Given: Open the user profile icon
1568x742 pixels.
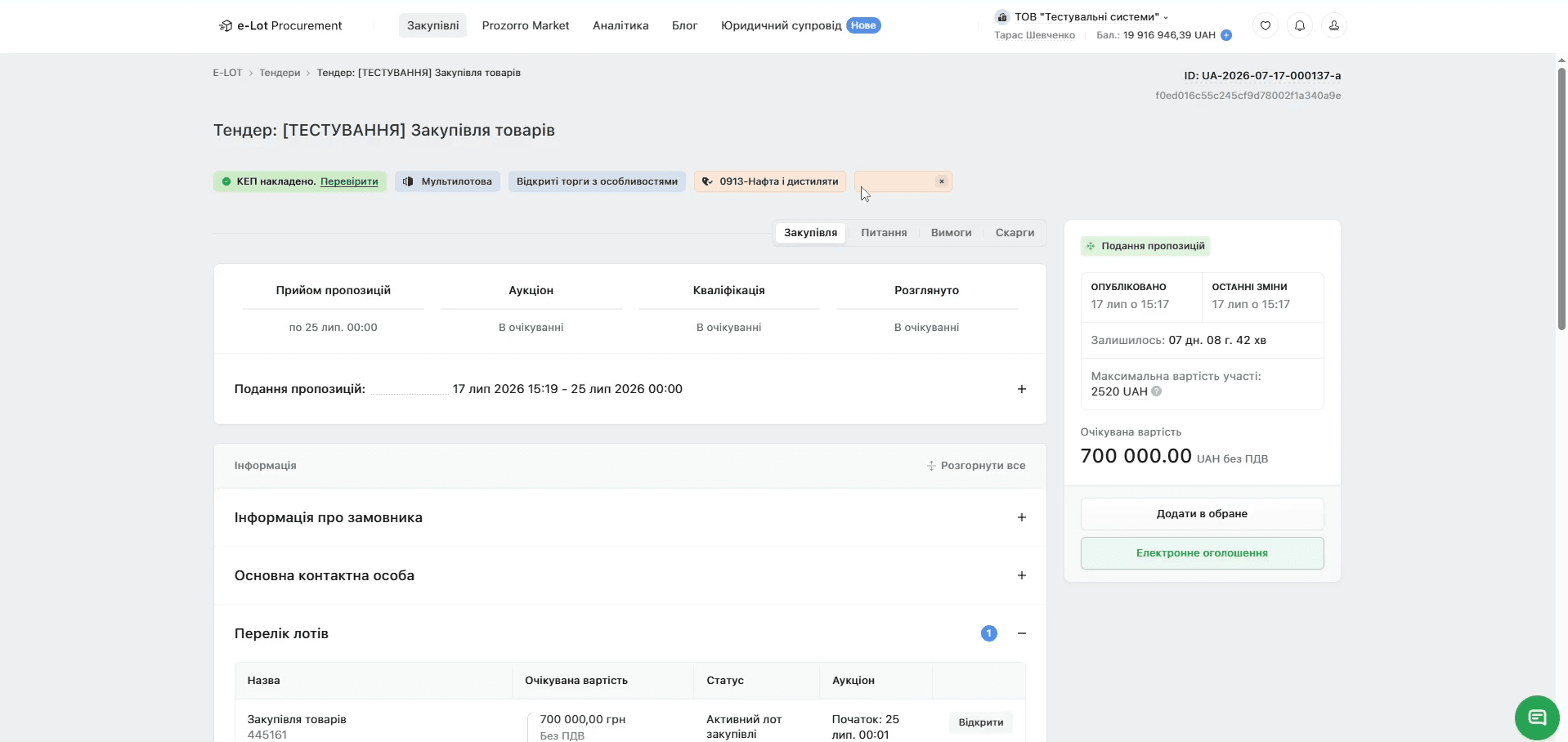Looking at the screenshot, I should click(1334, 25).
